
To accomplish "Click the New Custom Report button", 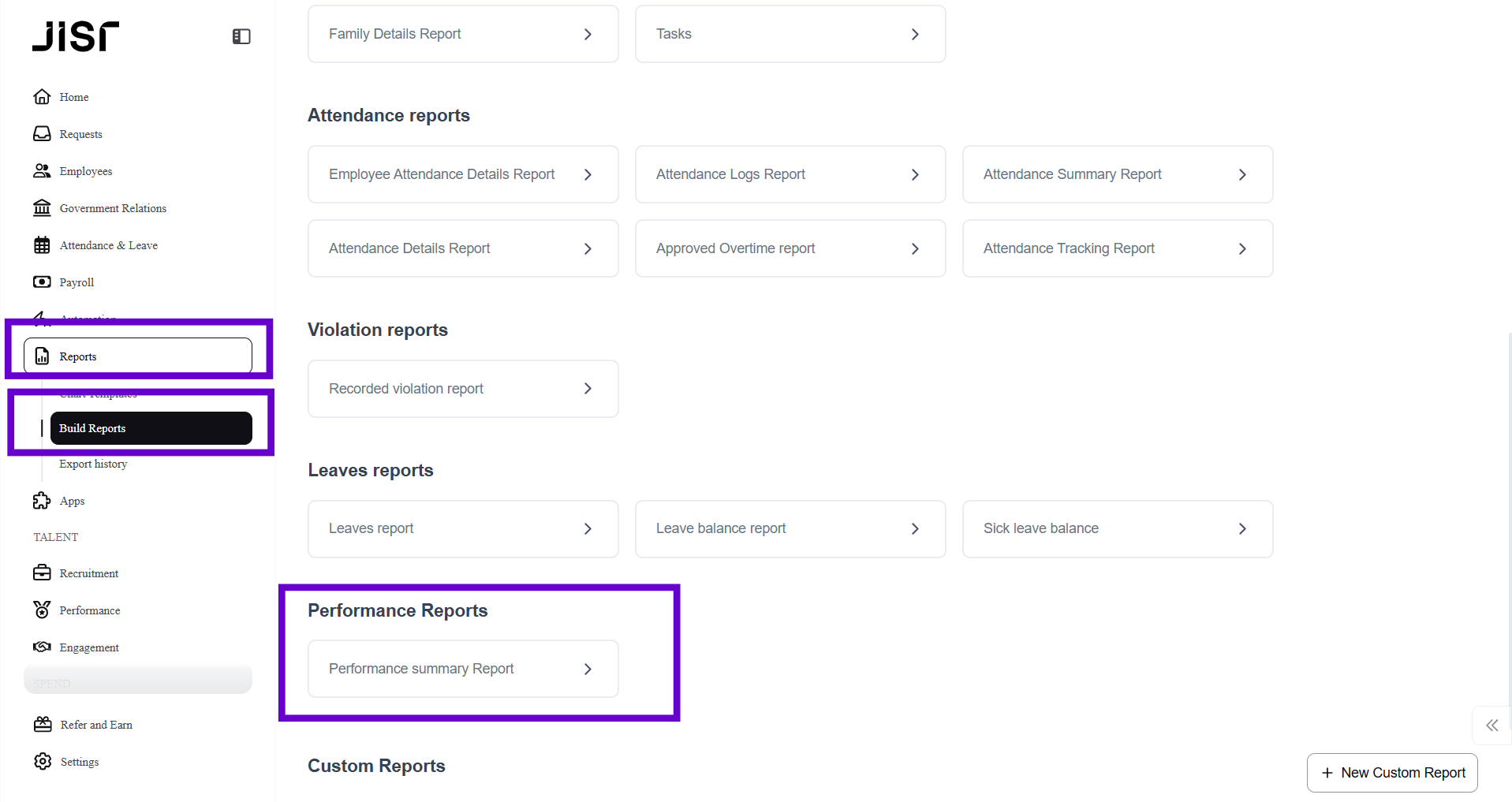I will (1392, 773).
